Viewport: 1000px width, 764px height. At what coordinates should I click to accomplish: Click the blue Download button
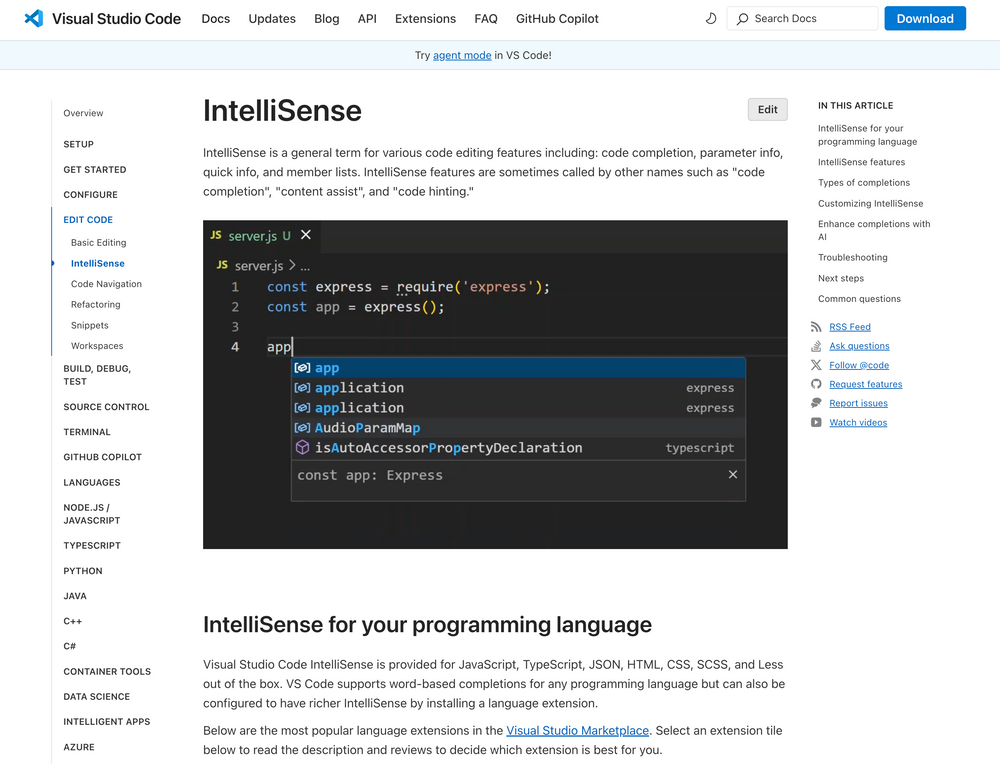pyautogui.click(x=925, y=18)
